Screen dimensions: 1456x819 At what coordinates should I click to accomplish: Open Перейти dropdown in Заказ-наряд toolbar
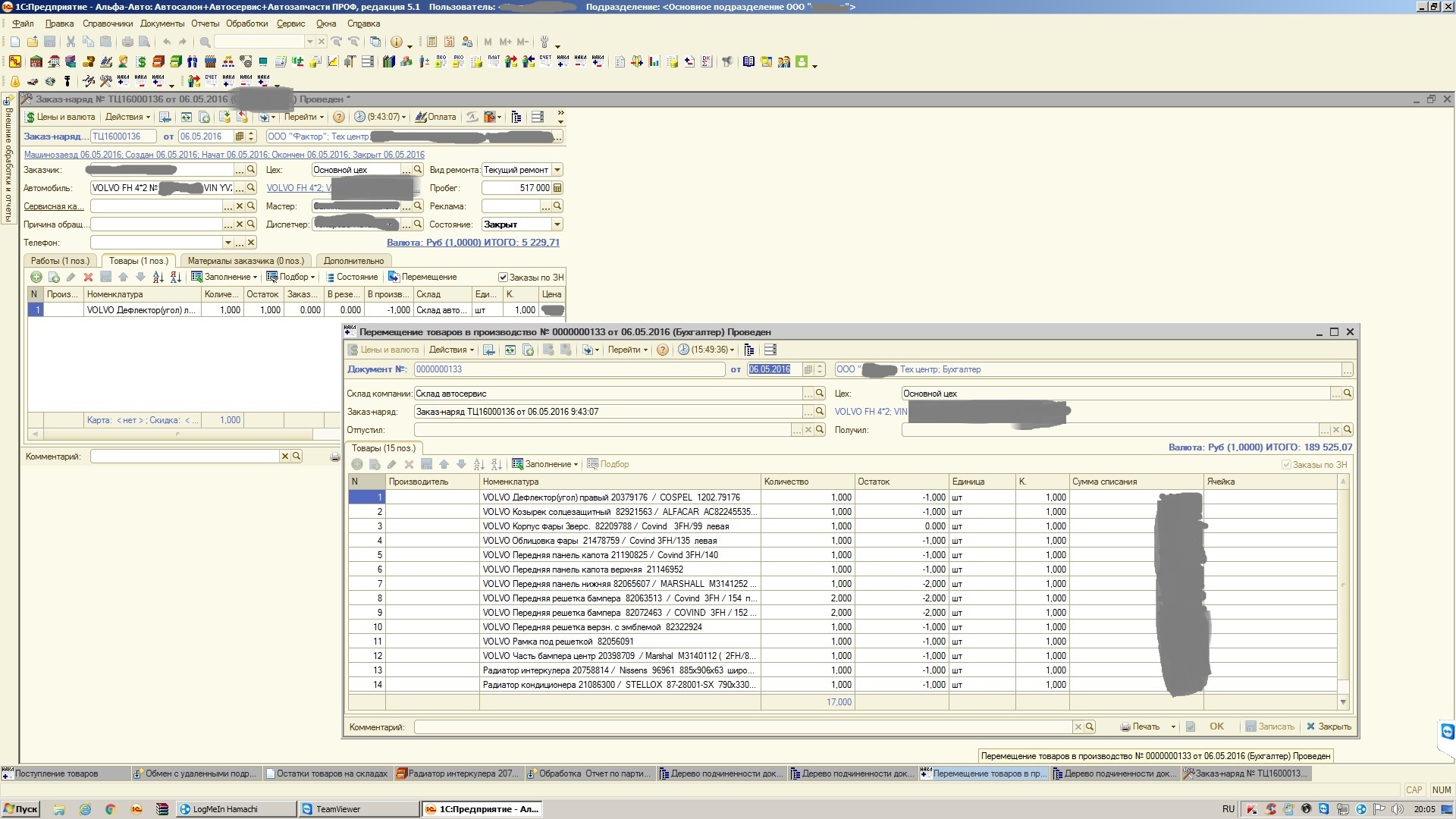click(304, 117)
